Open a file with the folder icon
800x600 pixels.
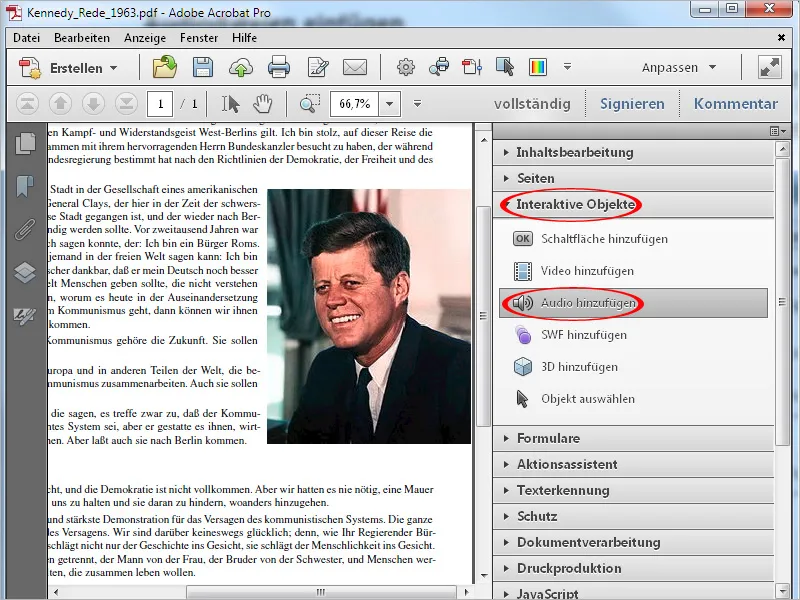[165, 67]
